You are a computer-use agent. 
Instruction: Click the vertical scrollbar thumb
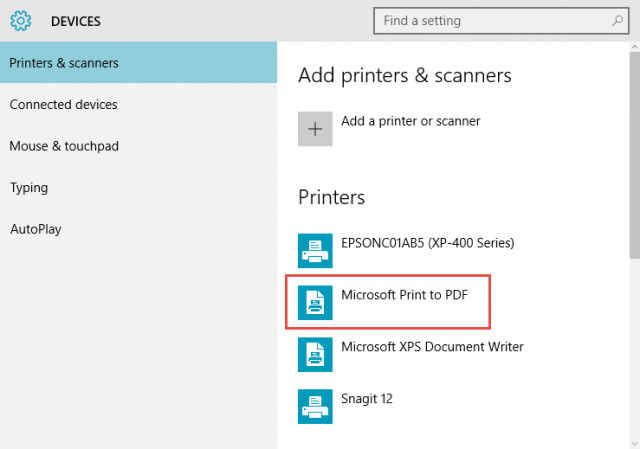[x=634, y=150]
